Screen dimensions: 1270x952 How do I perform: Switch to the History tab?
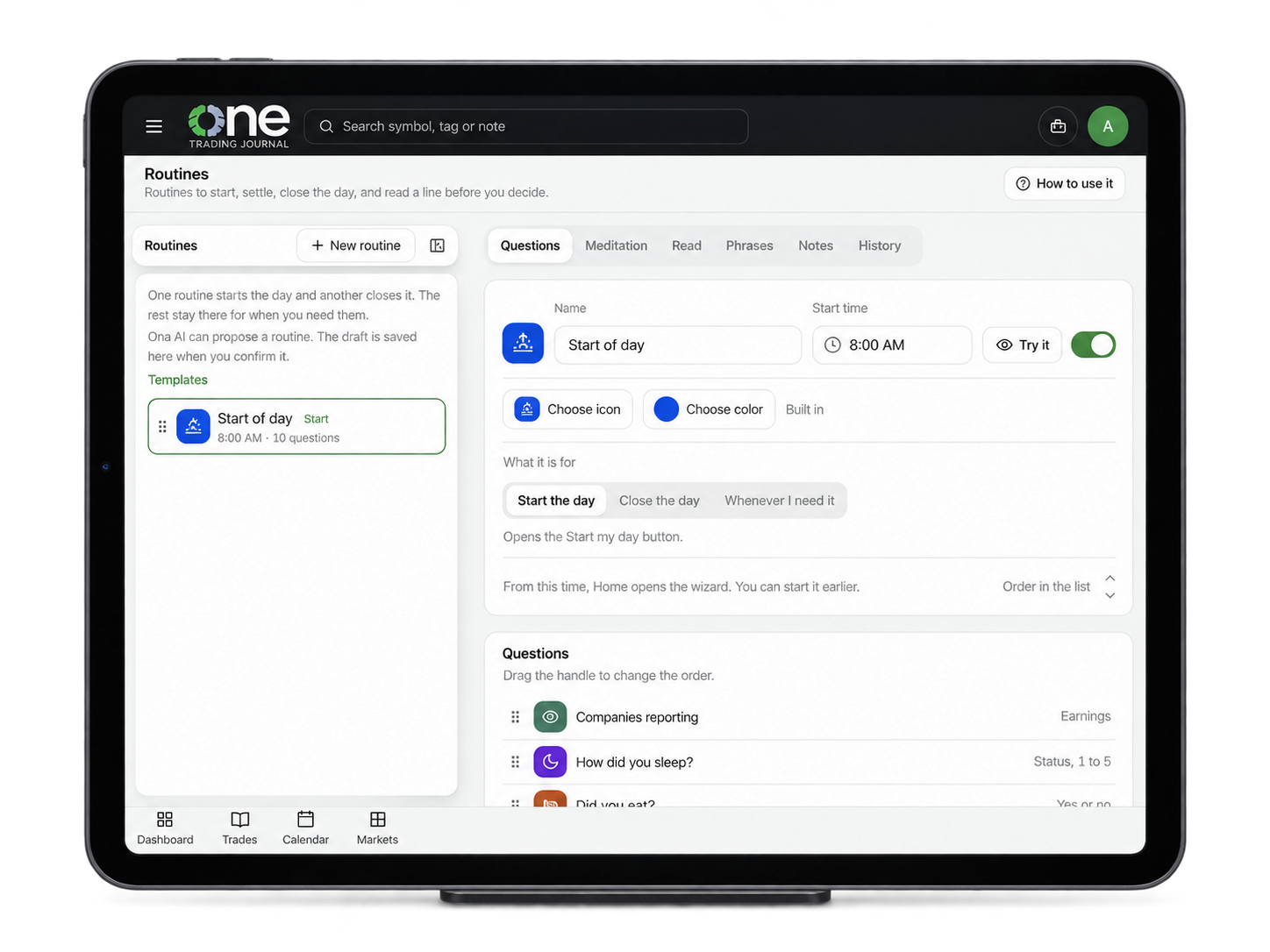[880, 245]
